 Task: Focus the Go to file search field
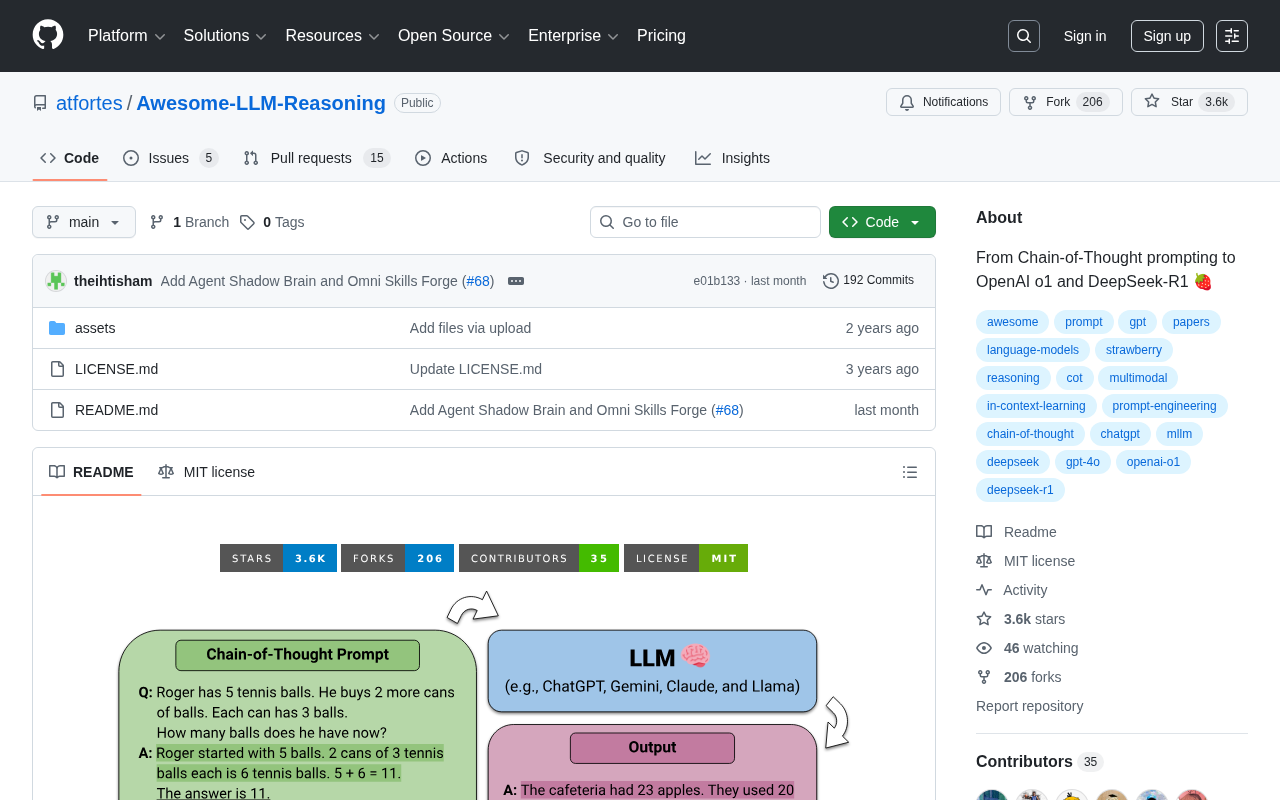tap(705, 222)
